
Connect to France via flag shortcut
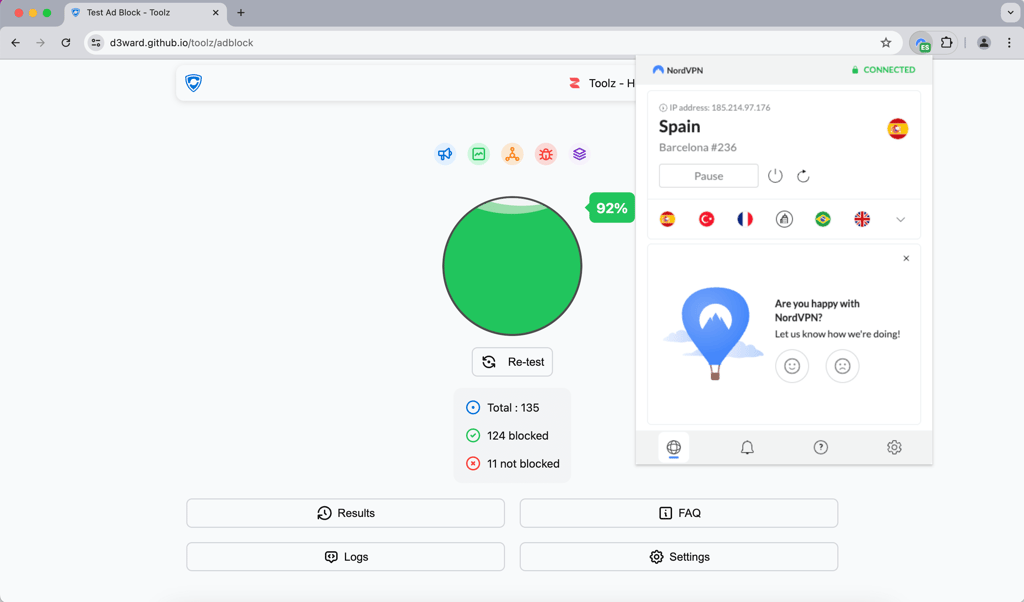pyautogui.click(x=745, y=219)
